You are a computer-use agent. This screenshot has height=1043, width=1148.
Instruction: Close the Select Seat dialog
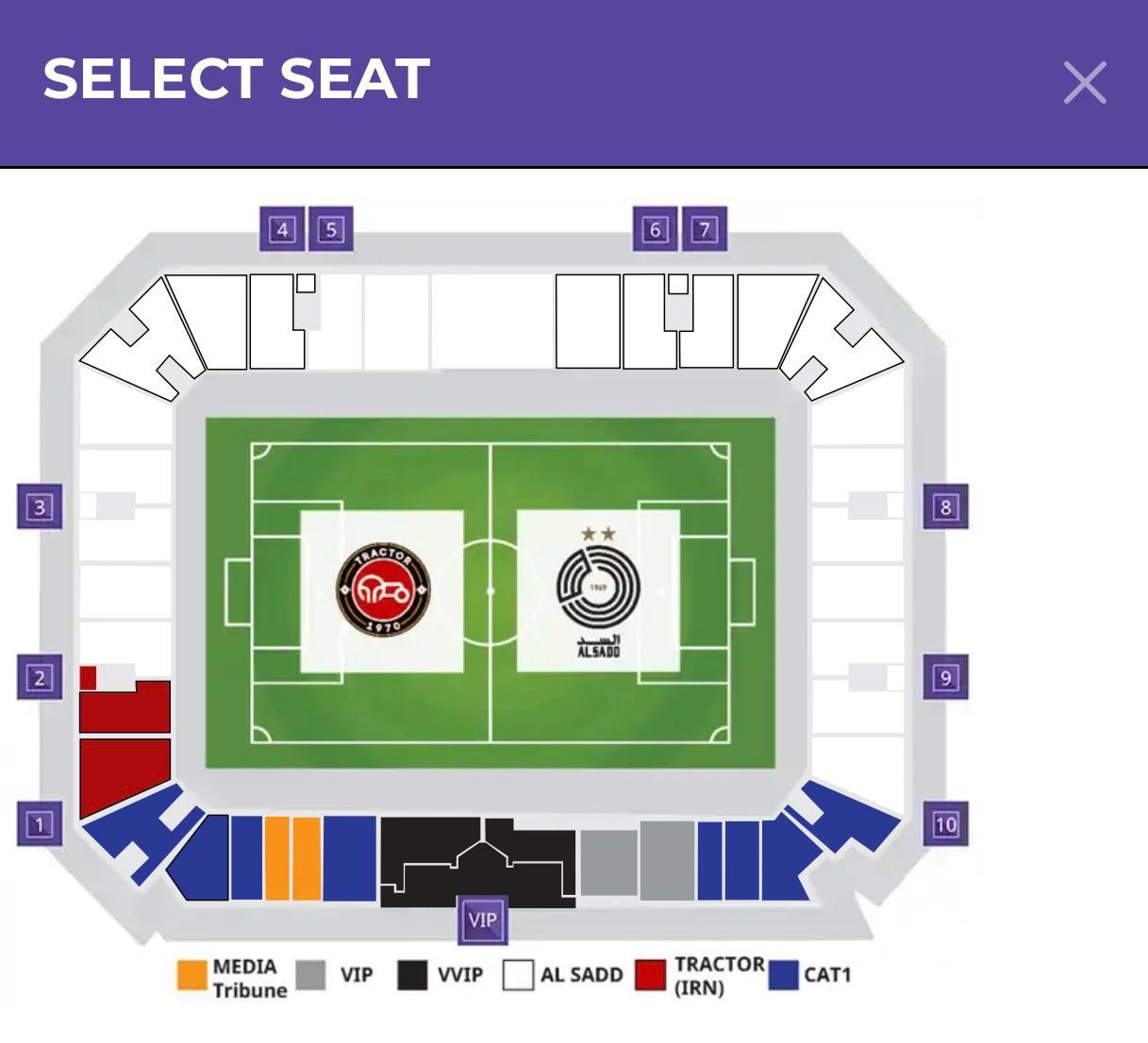coord(1084,83)
